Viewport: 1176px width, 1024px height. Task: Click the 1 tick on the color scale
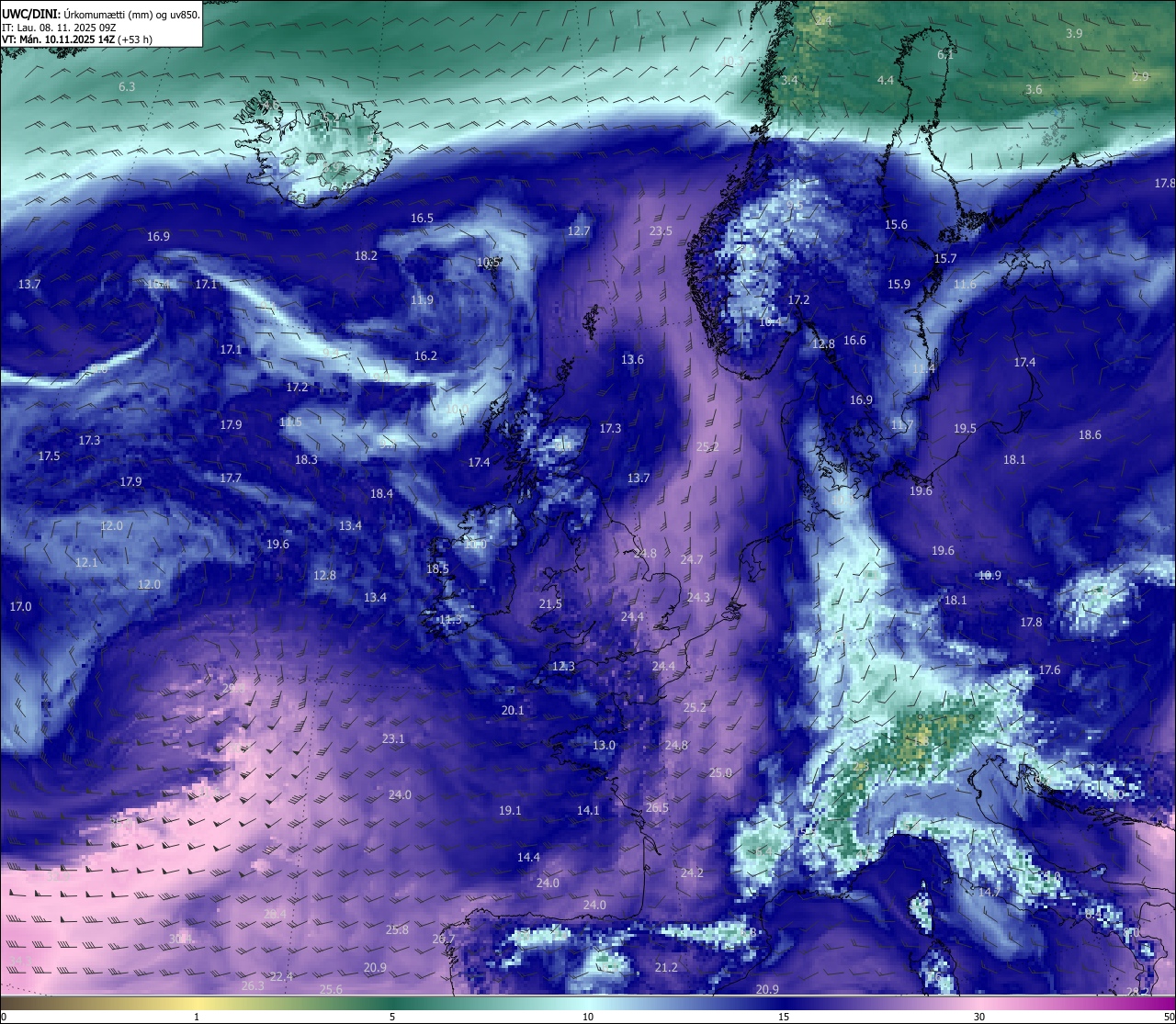pos(197,1017)
